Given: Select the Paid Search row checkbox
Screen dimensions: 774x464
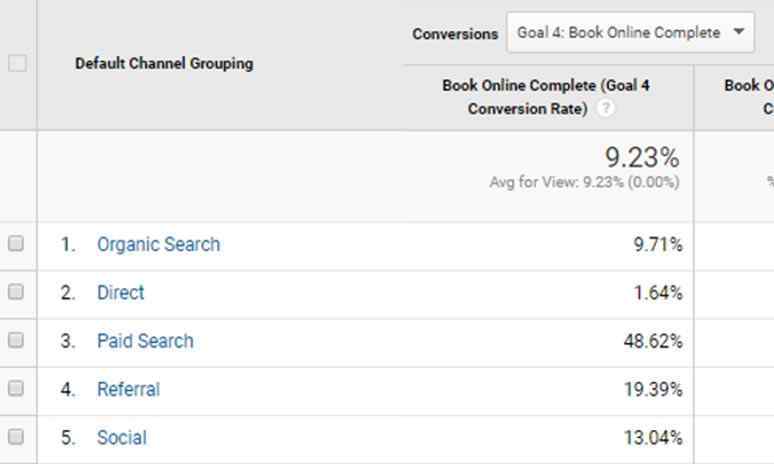Looking at the screenshot, I should 16,340.
